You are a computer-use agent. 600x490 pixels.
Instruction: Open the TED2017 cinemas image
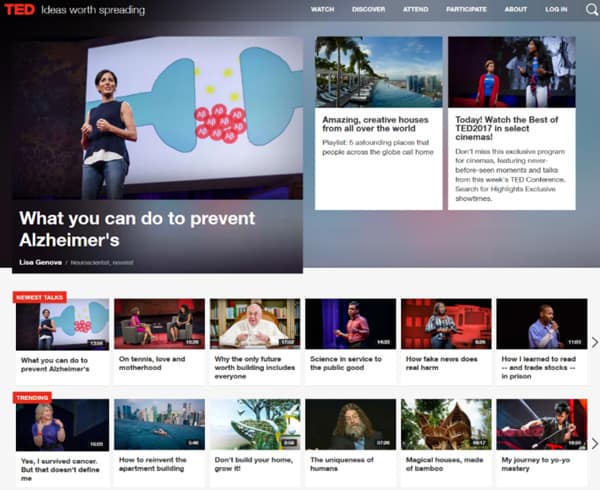[512, 72]
